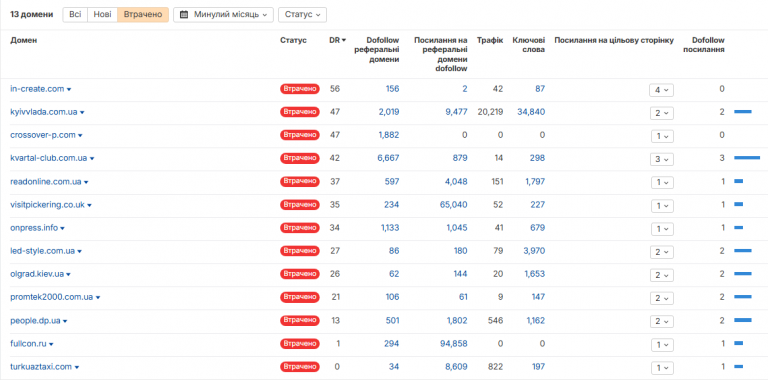This screenshot has height=380, width=768.
Task: Open 6,667 dofollow referring domains for kvartal-club
Action: coord(389,158)
